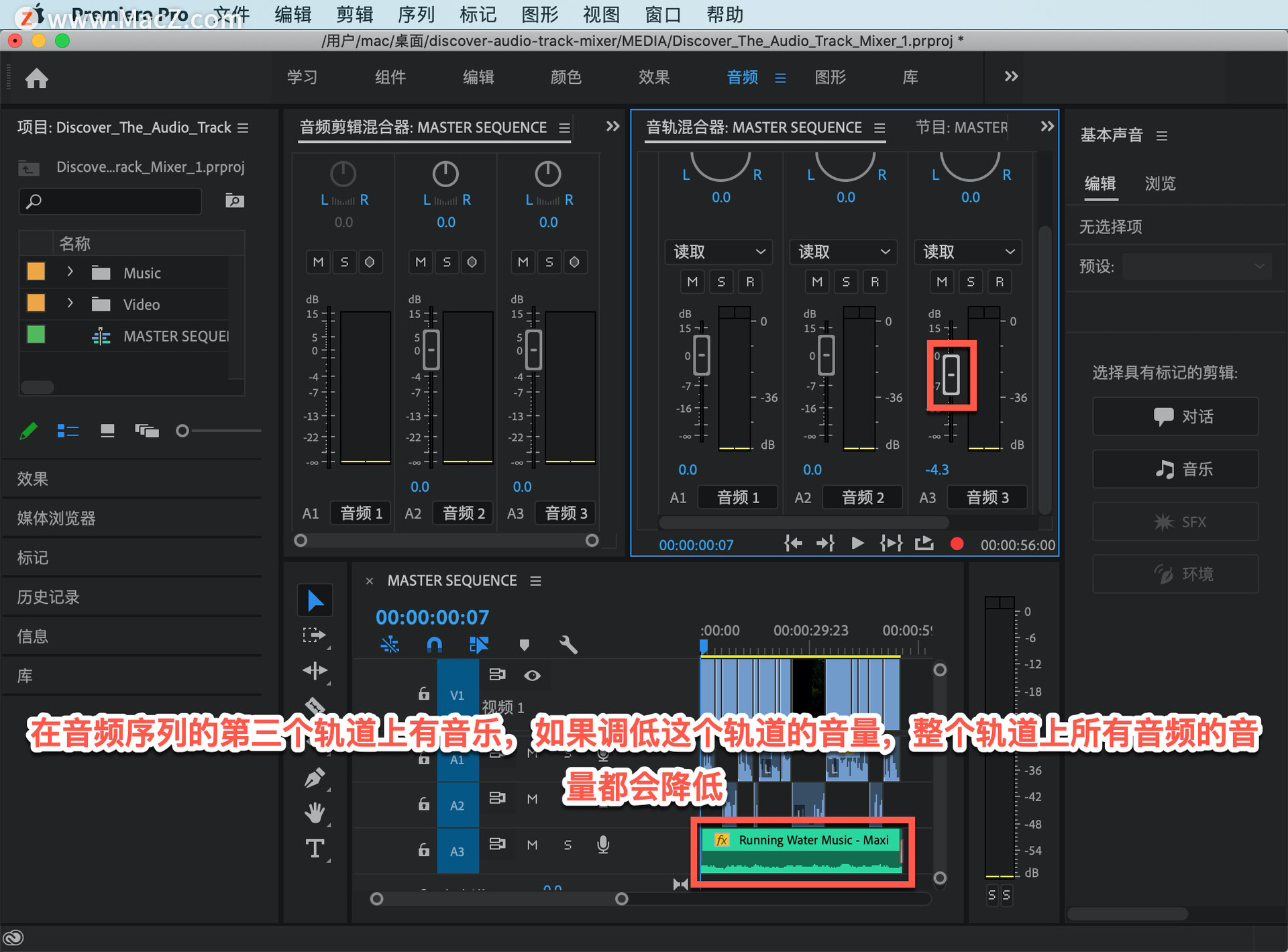This screenshot has height=952, width=1288.
Task: Click the 对话 audio type button
Action: (x=1175, y=417)
